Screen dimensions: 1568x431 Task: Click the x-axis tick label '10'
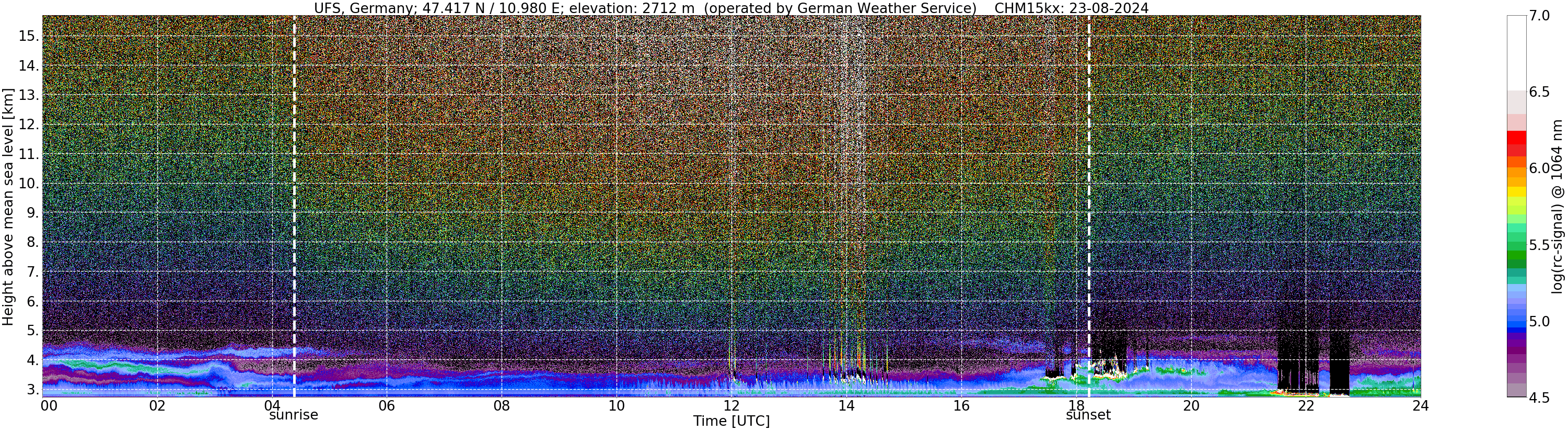coord(617,405)
